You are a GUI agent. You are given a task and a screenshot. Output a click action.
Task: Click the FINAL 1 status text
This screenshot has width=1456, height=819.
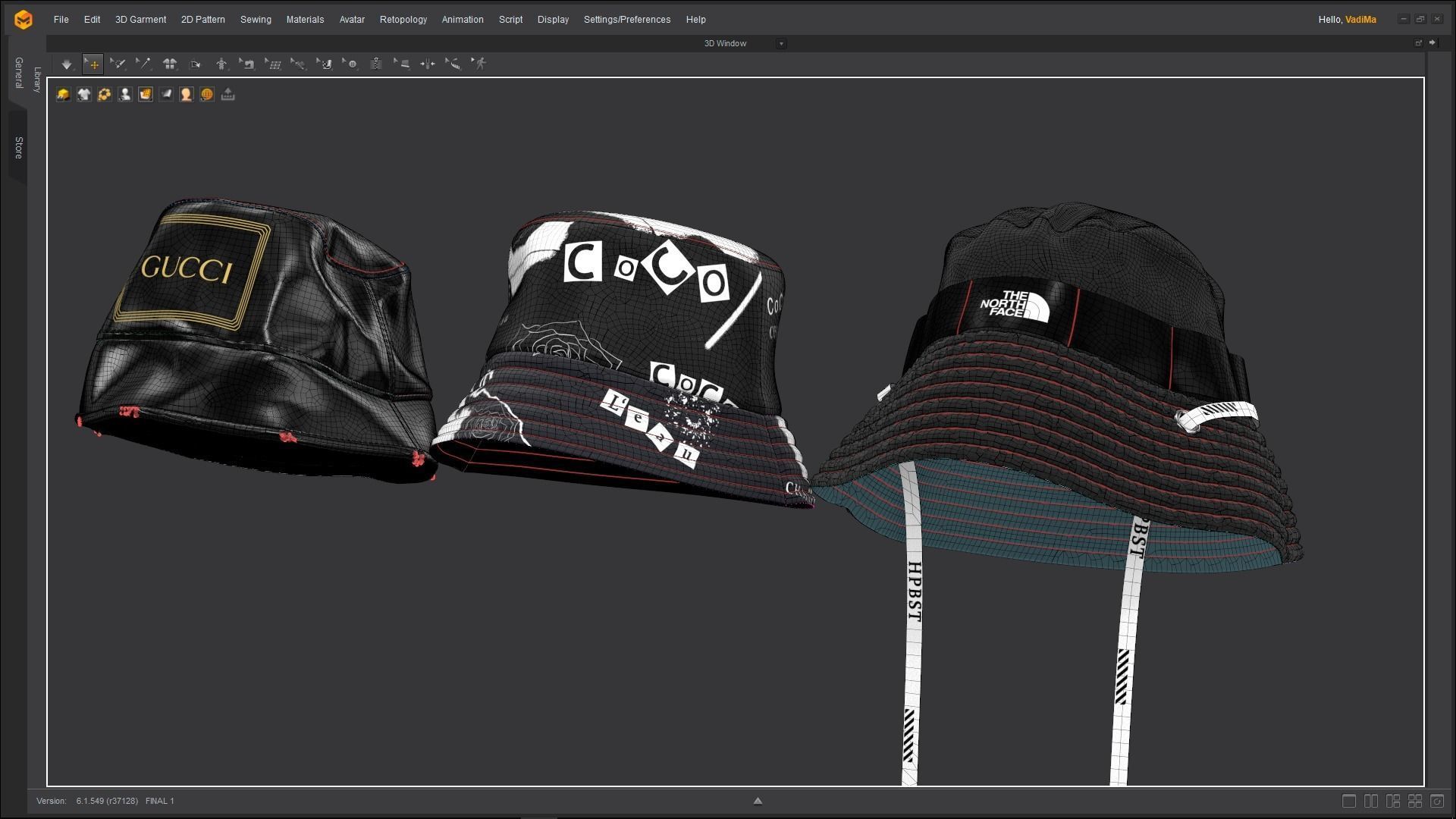click(x=160, y=801)
